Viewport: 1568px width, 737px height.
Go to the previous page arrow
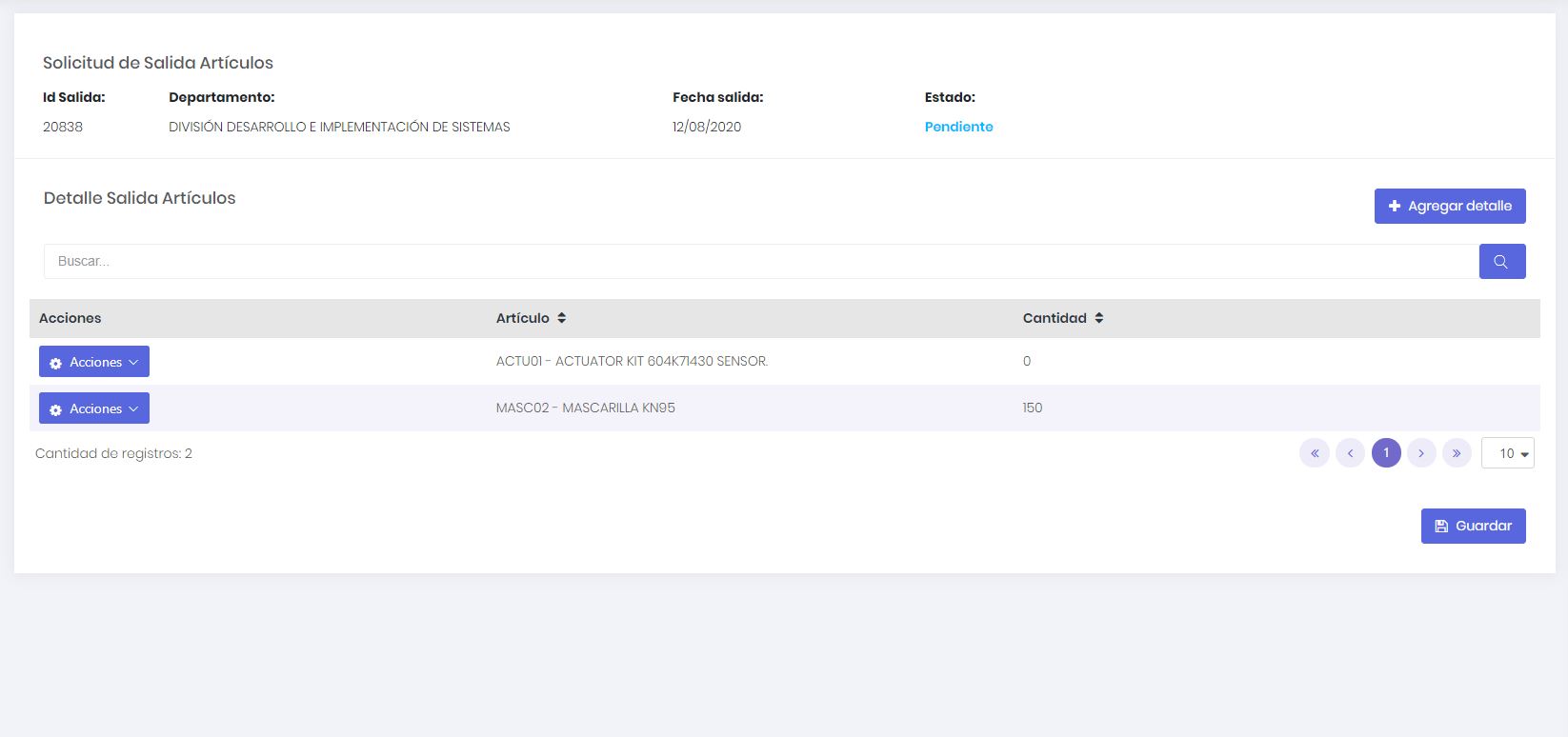click(x=1350, y=453)
